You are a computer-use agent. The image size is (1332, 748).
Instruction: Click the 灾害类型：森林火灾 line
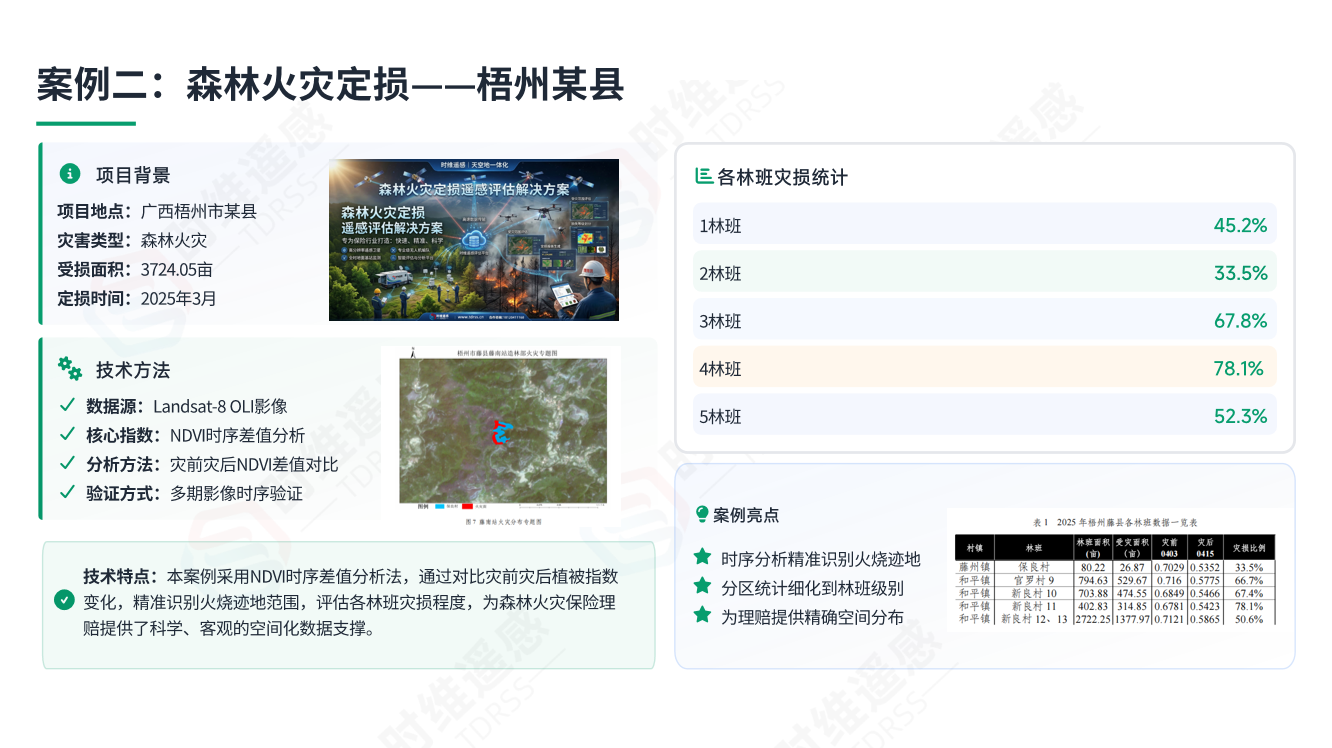[x=132, y=240]
